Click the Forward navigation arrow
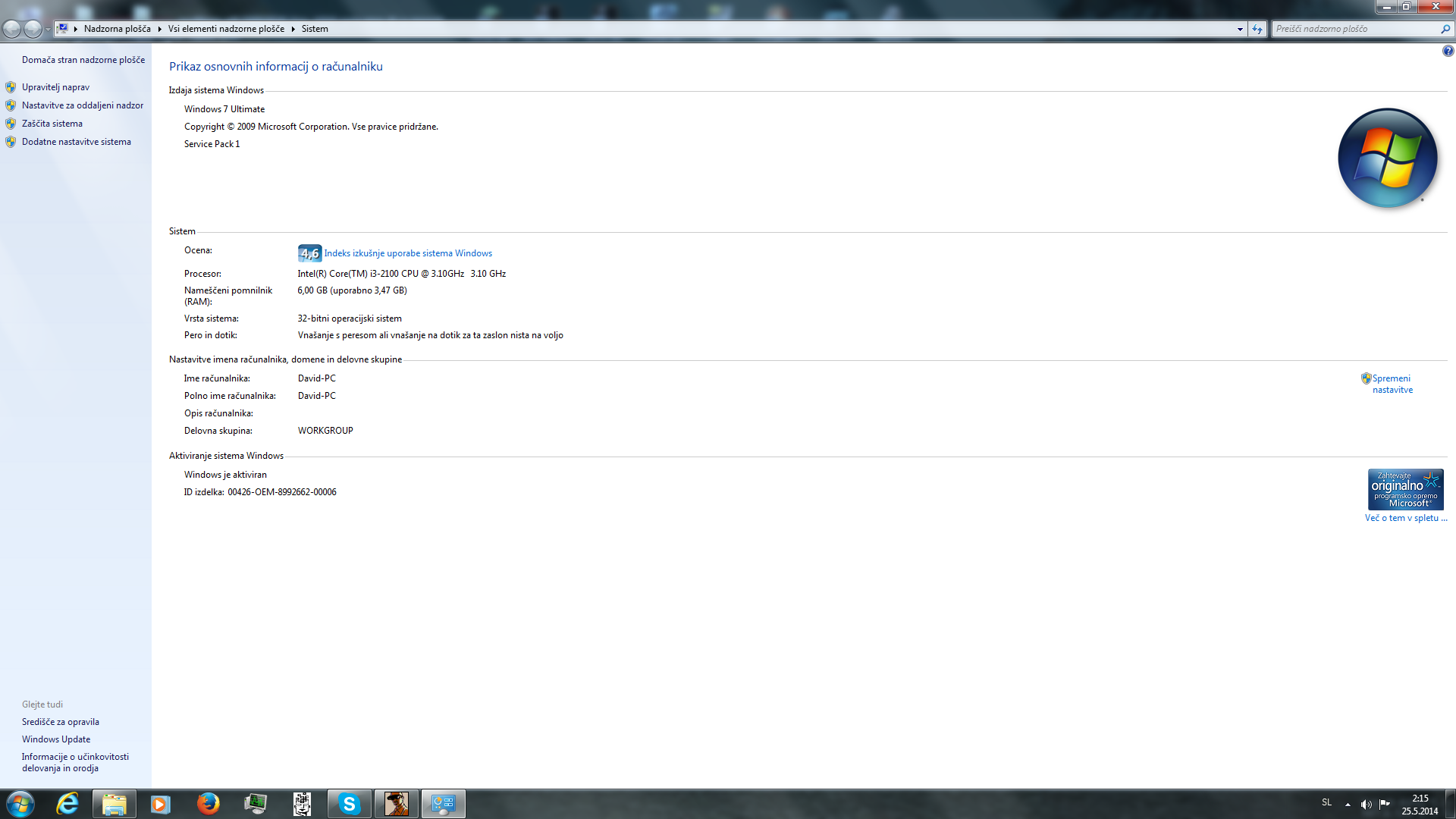Image resolution: width=1456 pixels, height=819 pixels. point(33,29)
